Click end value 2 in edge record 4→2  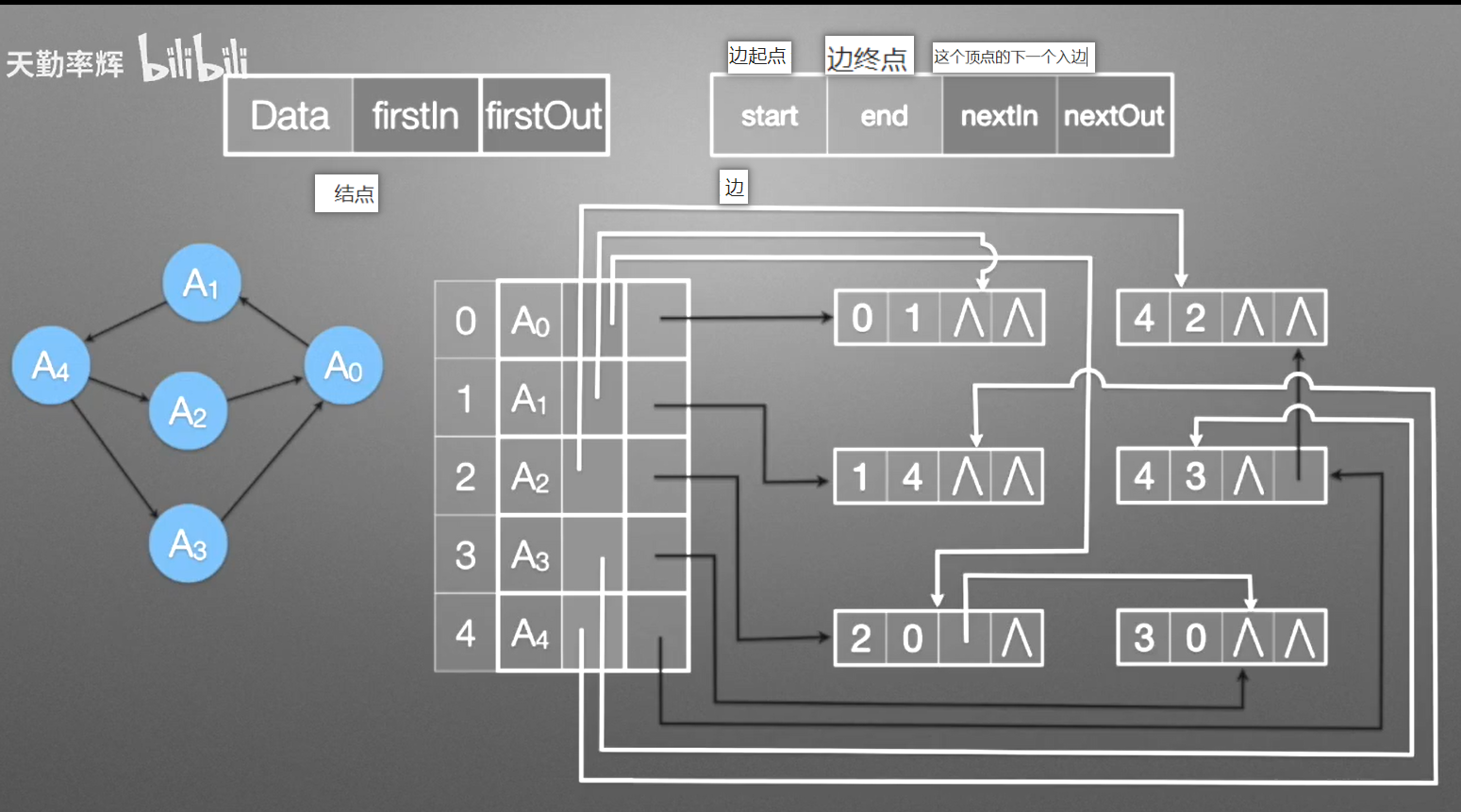pyautogui.click(x=1196, y=318)
